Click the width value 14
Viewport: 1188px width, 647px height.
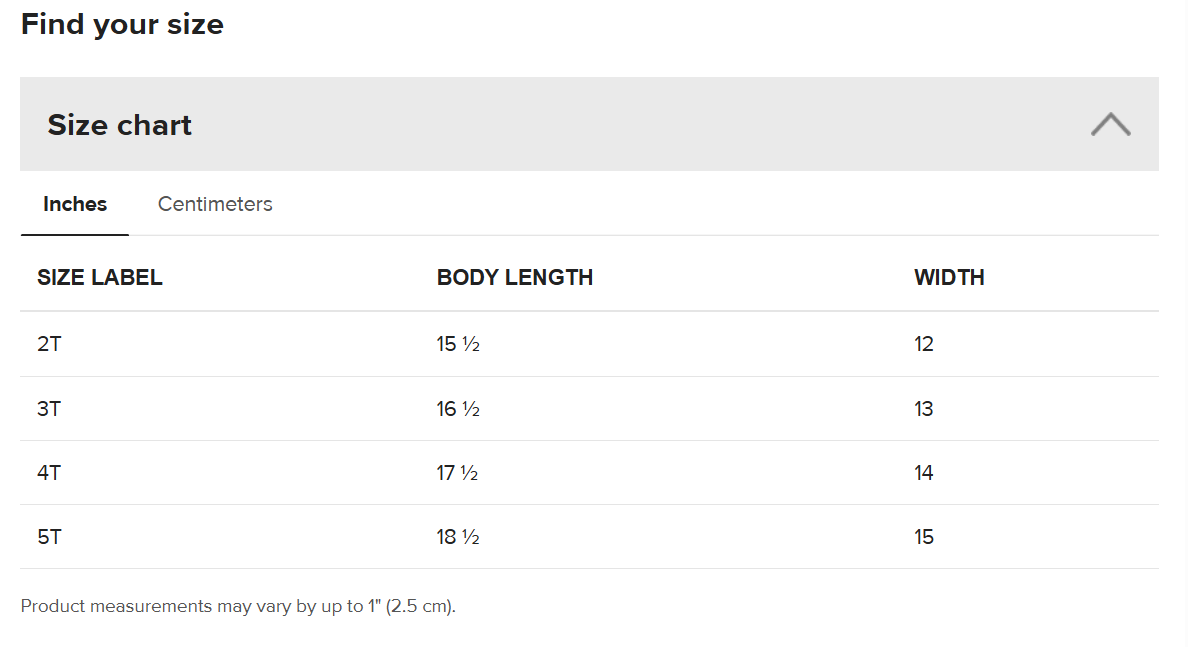click(924, 473)
